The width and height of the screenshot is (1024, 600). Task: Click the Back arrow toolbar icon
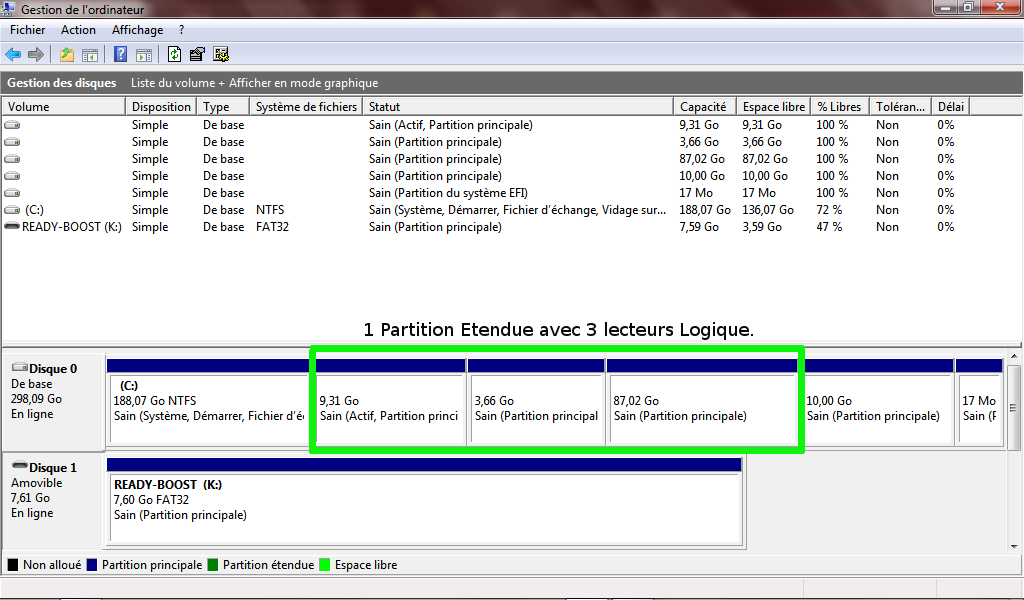[x=13, y=54]
